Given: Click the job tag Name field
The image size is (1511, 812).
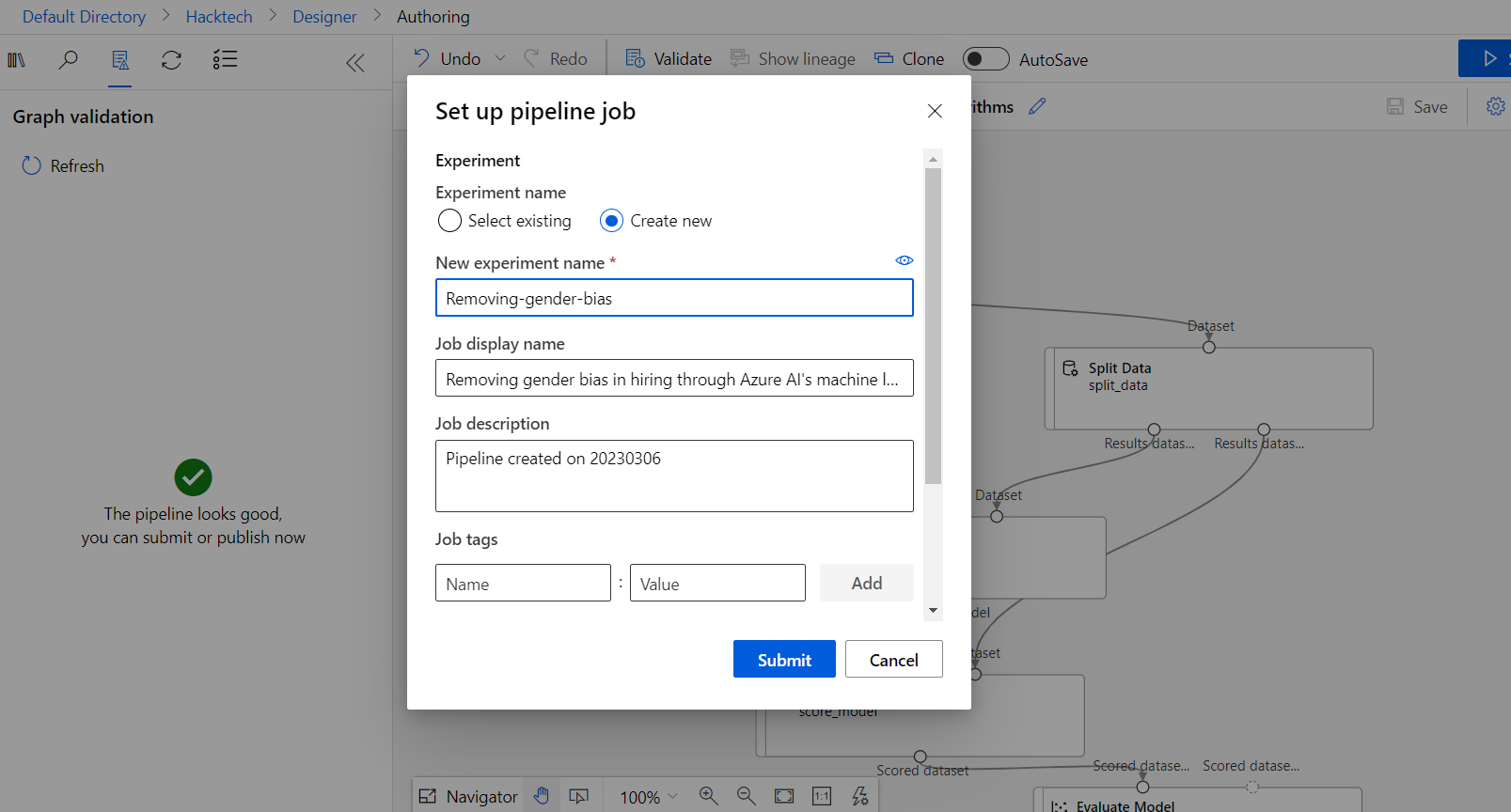Looking at the screenshot, I should coord(523,583).
